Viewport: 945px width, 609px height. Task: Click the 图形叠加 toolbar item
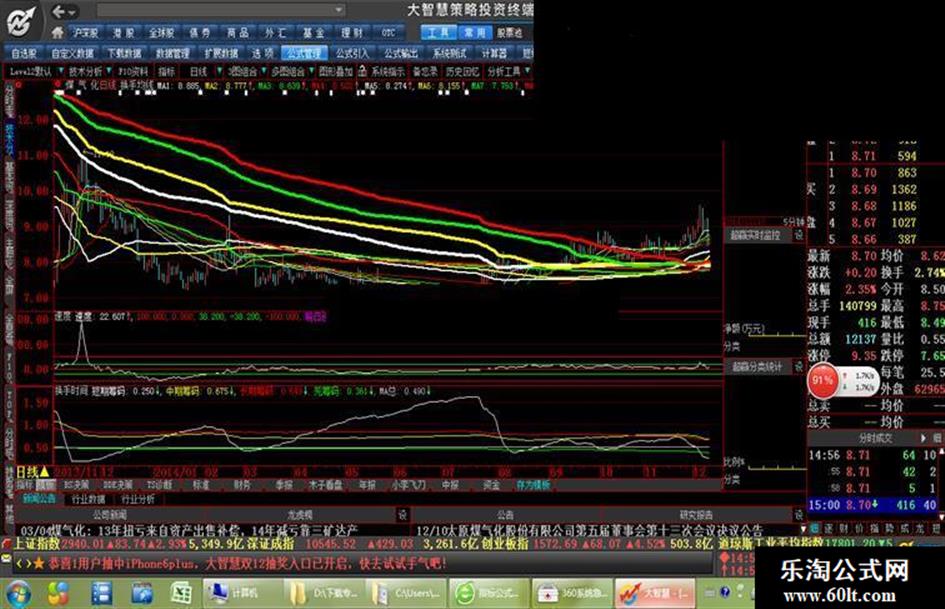point(335,71)
